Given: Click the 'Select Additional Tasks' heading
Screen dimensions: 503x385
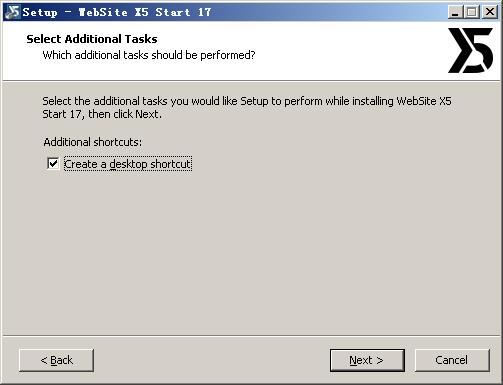Looking at the screenshot, I should point(92,39).
